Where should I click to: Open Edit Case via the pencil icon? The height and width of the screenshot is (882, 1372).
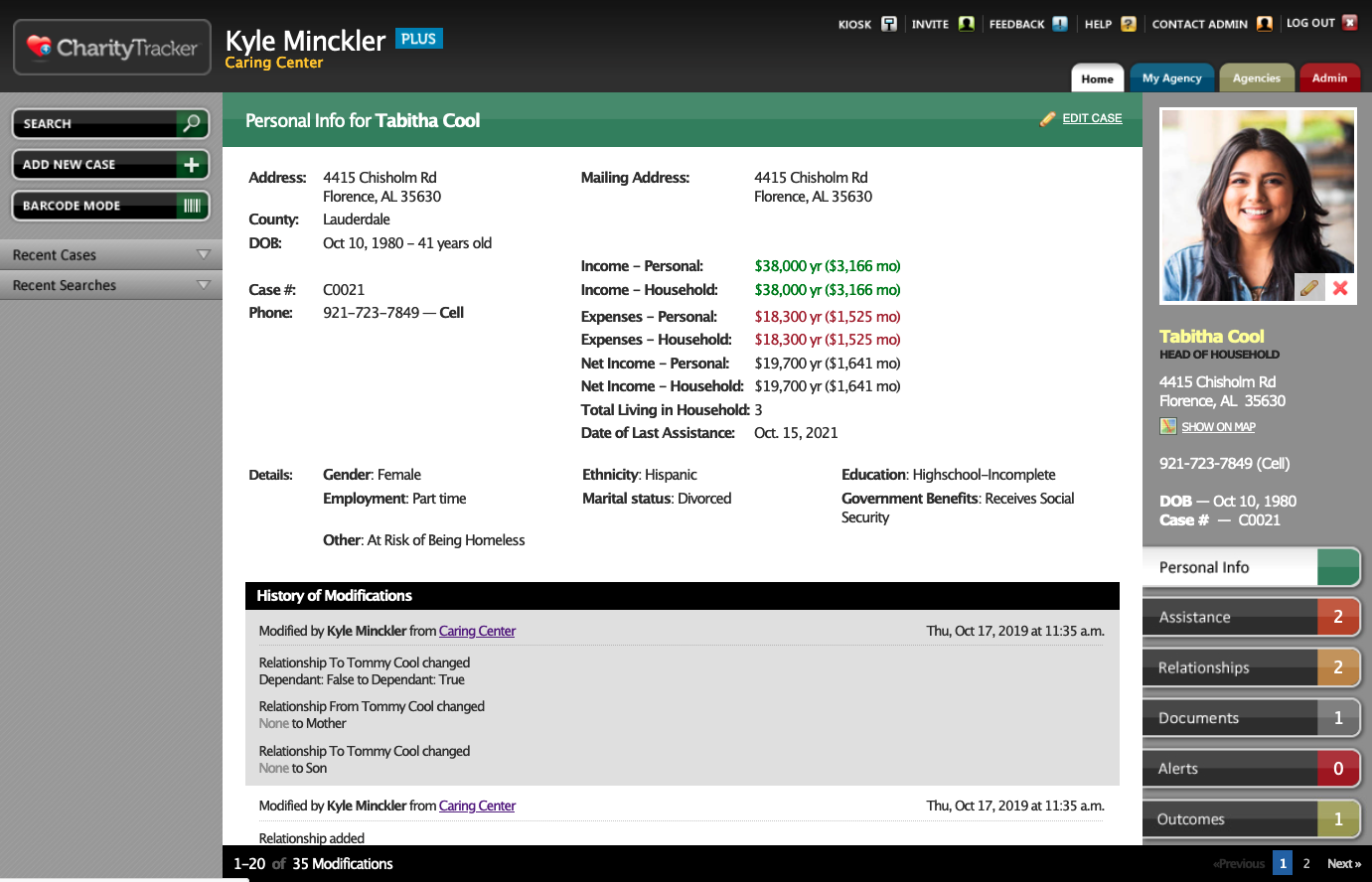(x=1048, y=118)
